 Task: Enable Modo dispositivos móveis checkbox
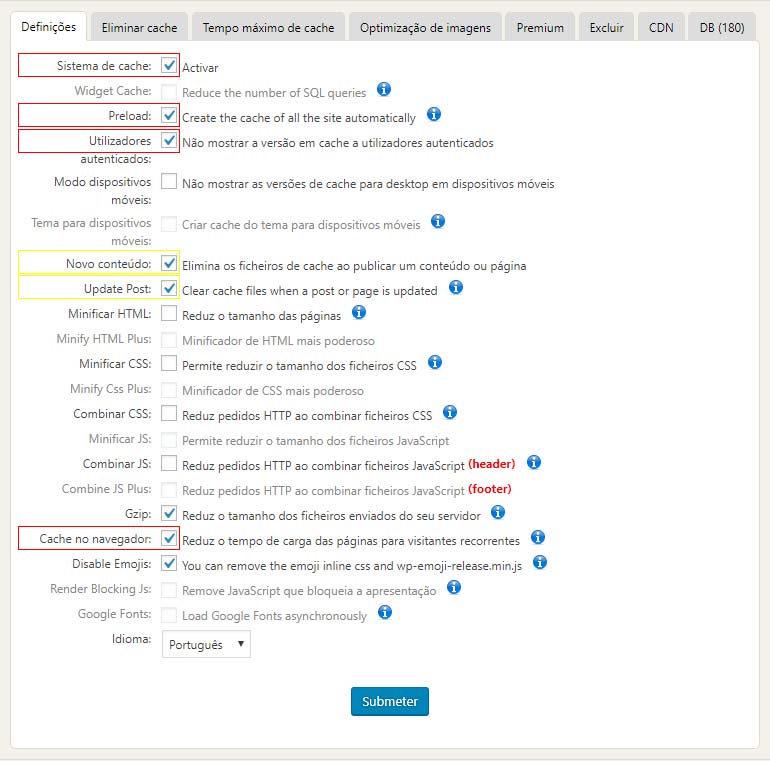tap(169, 182)
